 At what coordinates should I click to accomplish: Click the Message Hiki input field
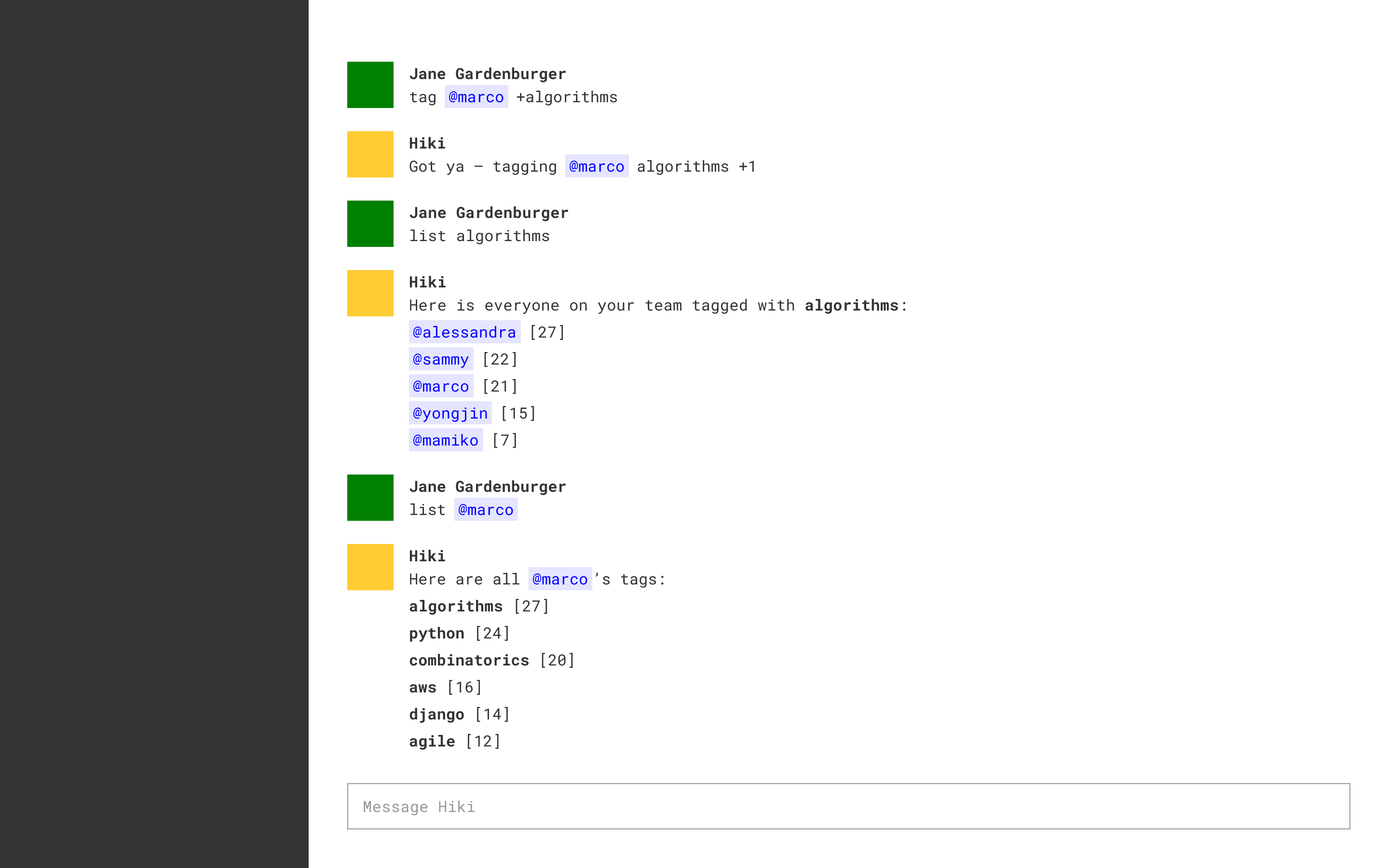coord(848,806)
